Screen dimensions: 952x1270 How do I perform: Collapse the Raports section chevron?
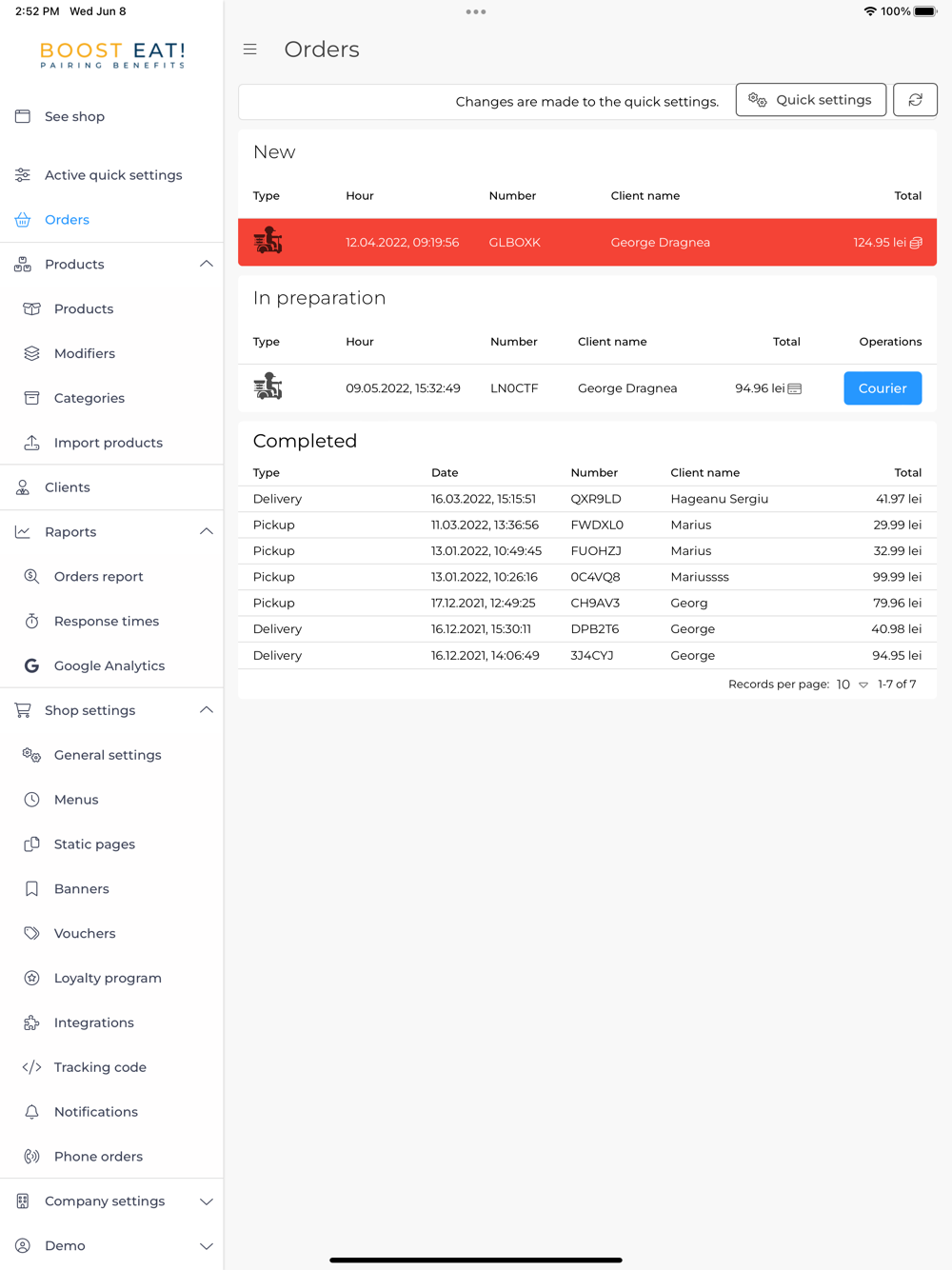tap(206, 532)
